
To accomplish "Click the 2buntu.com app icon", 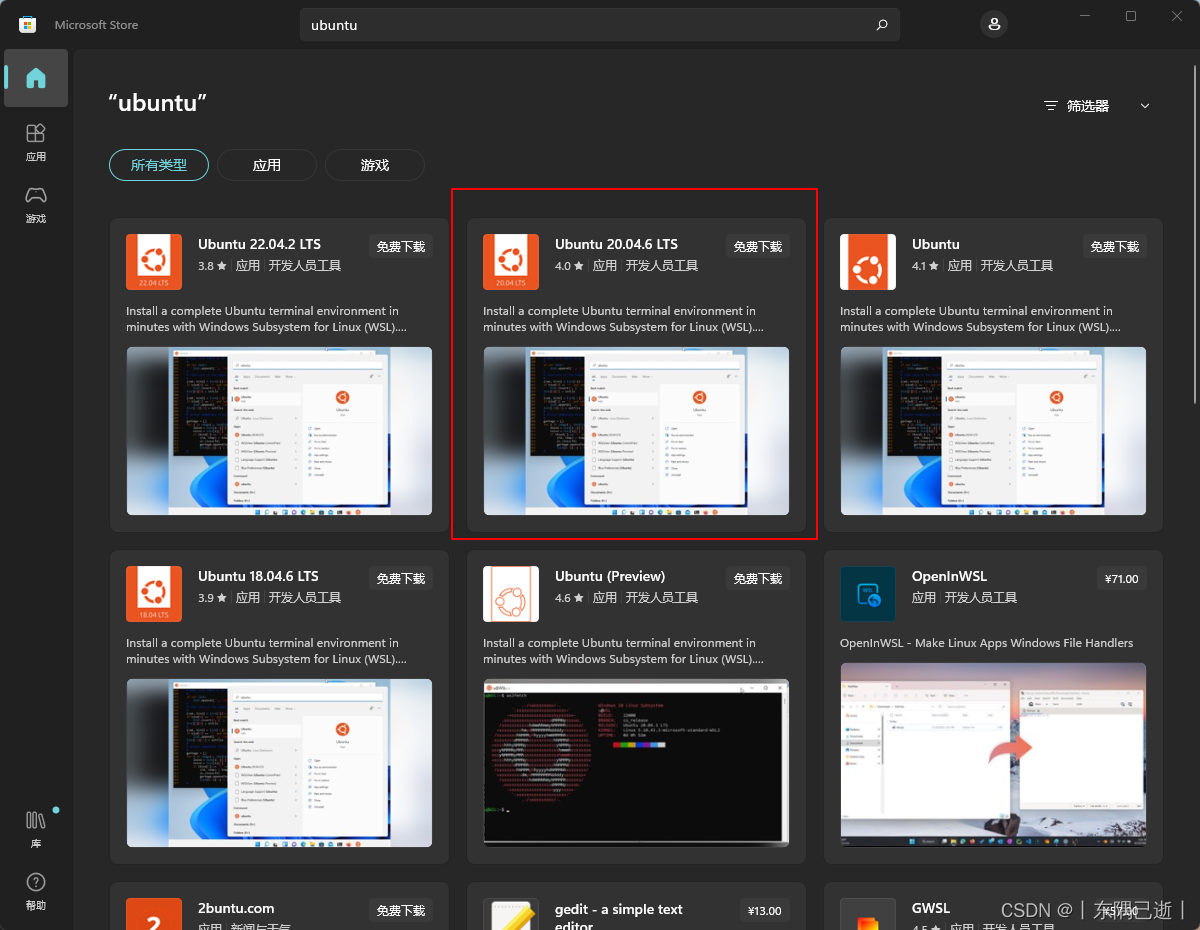I will (154, 914).
